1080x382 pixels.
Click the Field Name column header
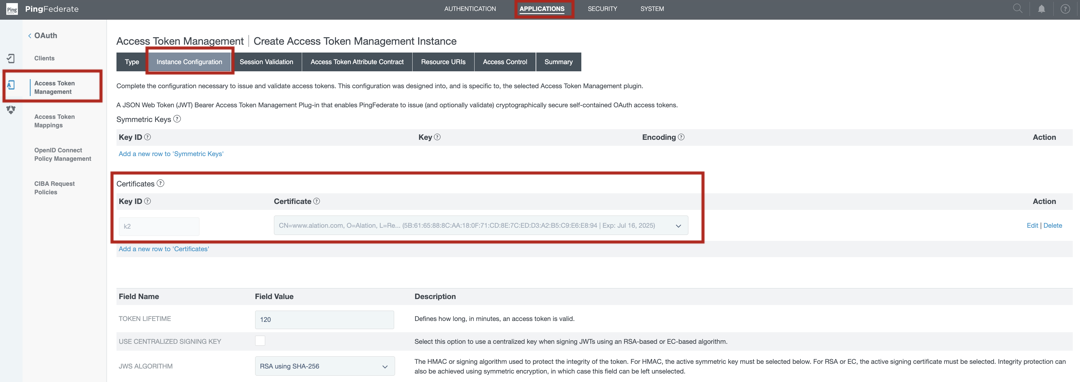(x=138, y=297)
